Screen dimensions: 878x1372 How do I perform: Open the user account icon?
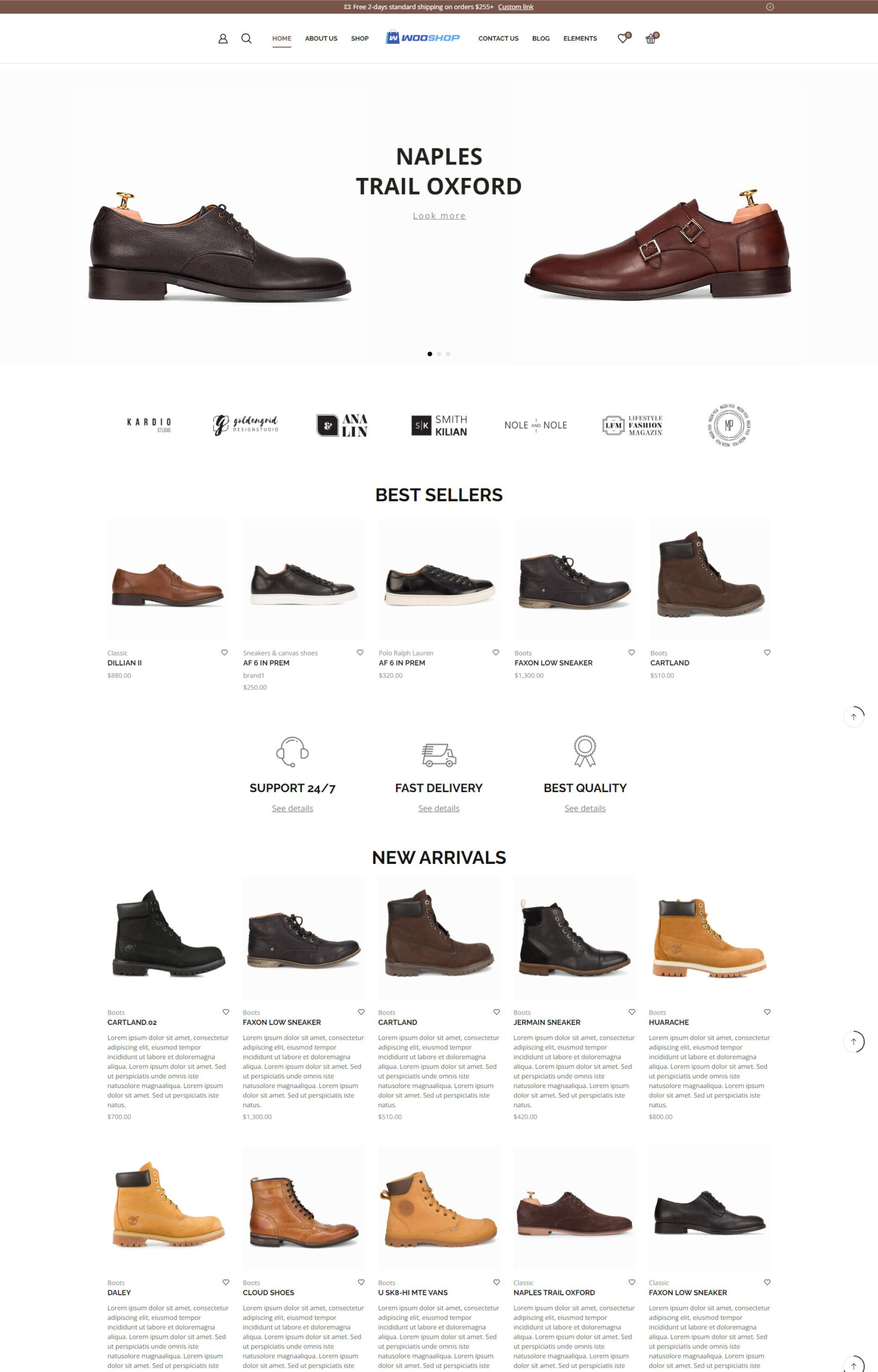tap(223, 38)
